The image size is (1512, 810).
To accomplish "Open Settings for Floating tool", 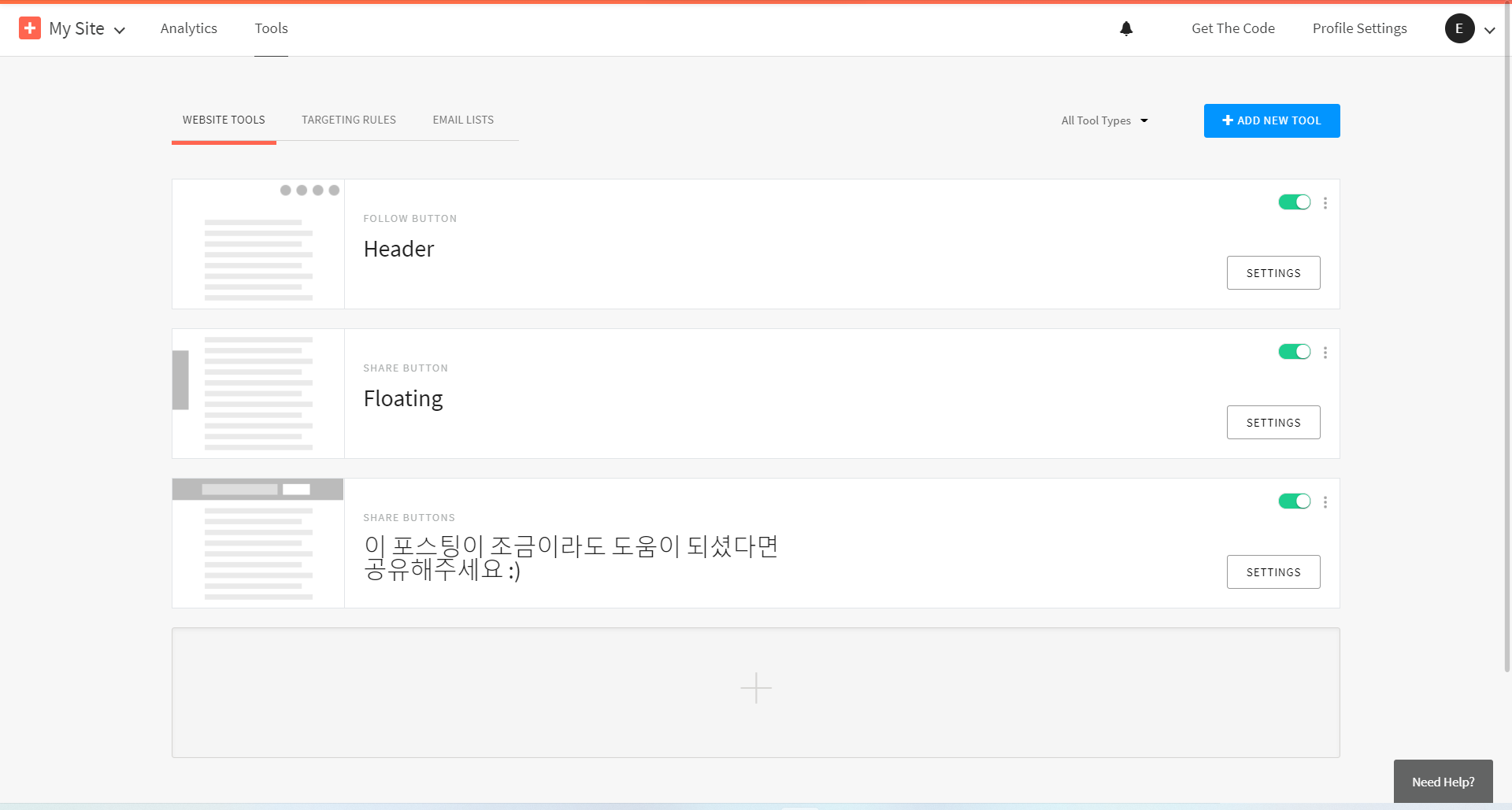I will [x=1273, y=423].
